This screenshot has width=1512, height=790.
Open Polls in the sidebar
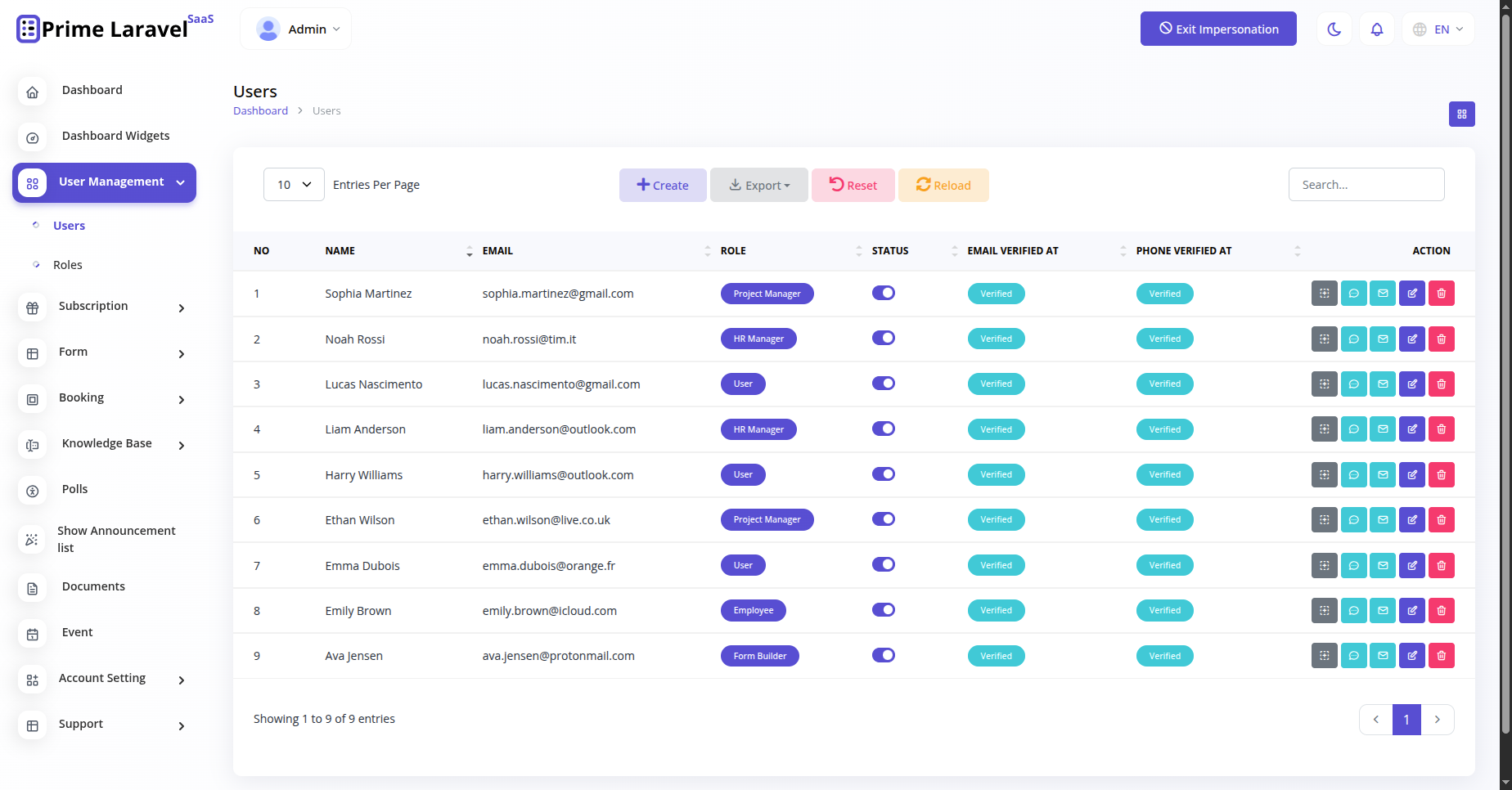105,490
